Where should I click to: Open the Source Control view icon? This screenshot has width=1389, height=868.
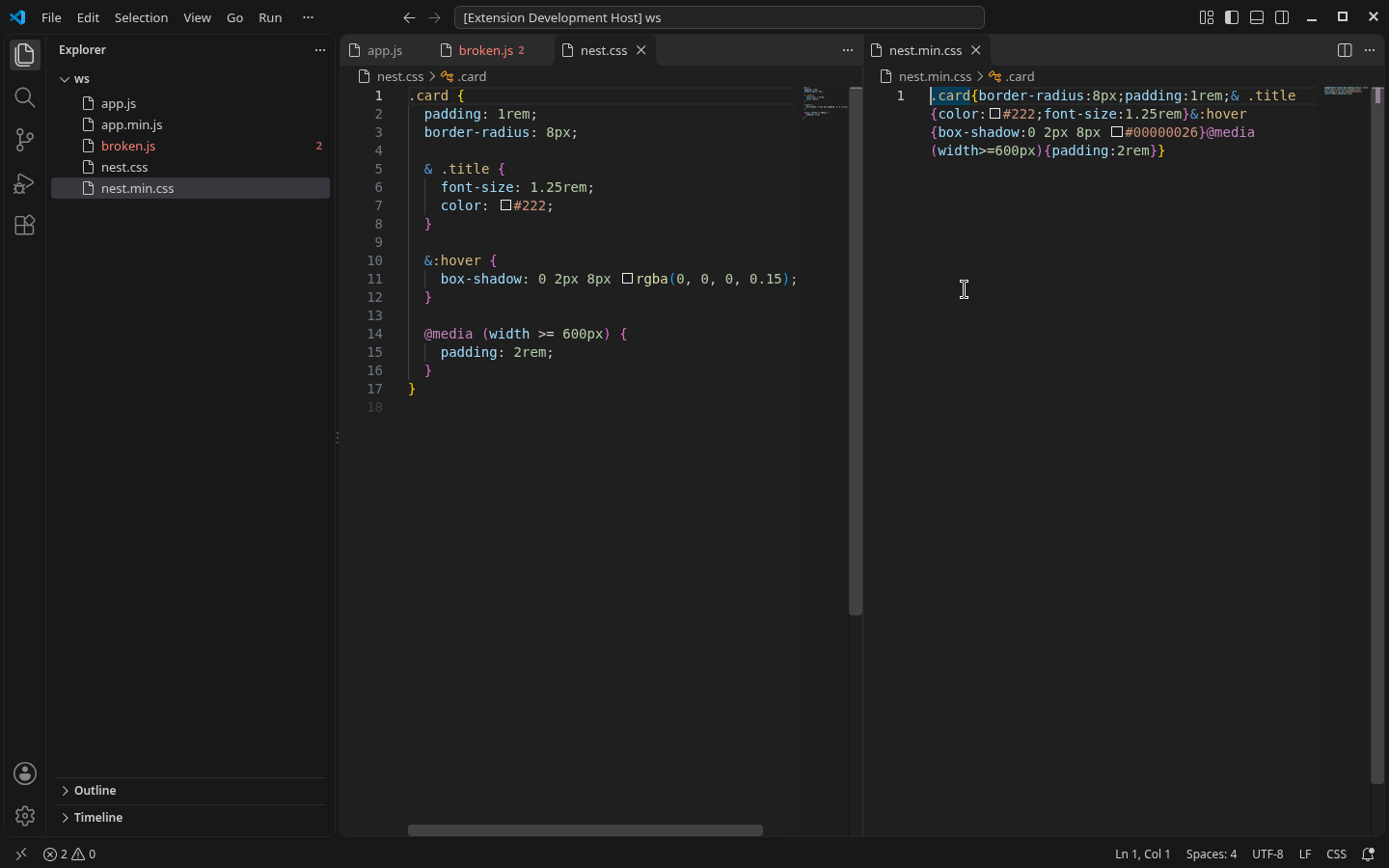click(x=25, y=140)
